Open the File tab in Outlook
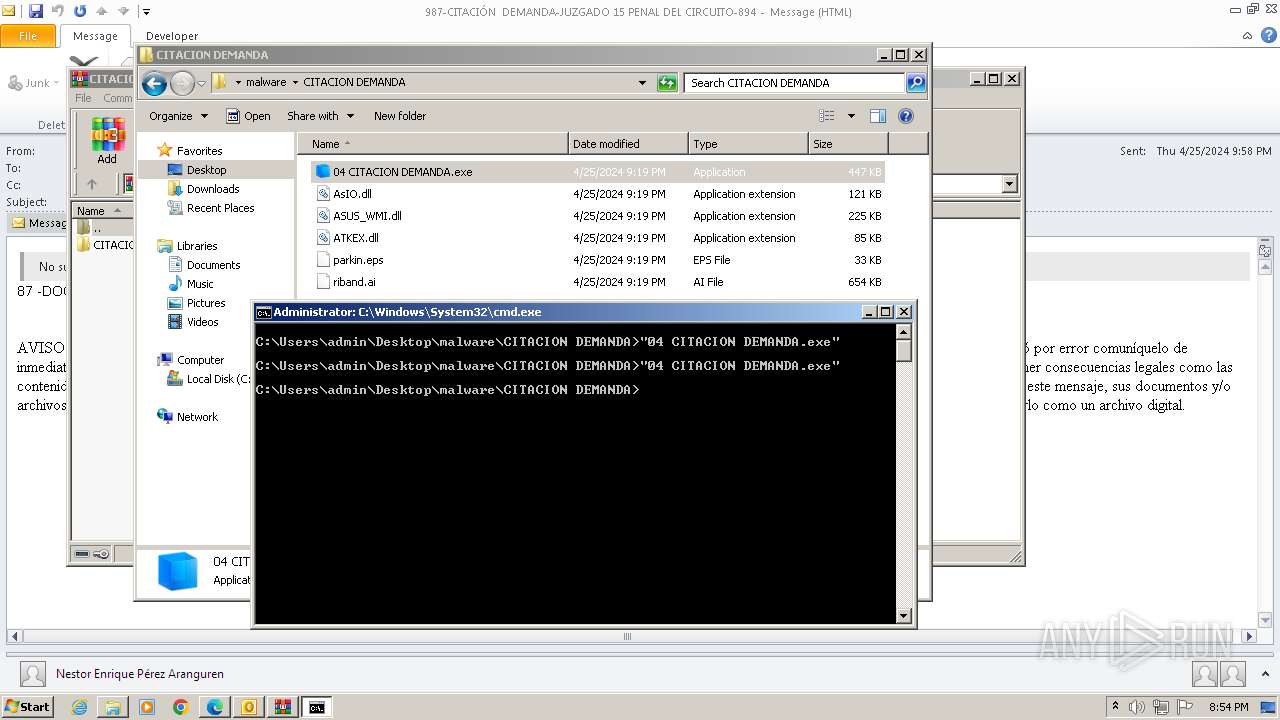 [28, 36]
